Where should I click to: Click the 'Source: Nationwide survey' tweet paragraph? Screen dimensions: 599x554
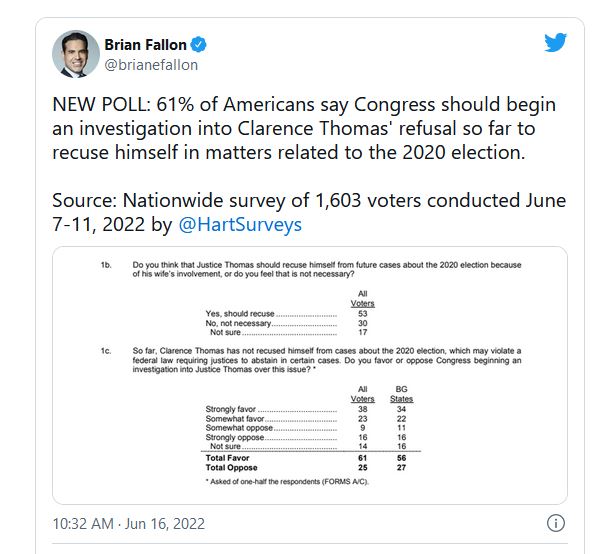309,212
